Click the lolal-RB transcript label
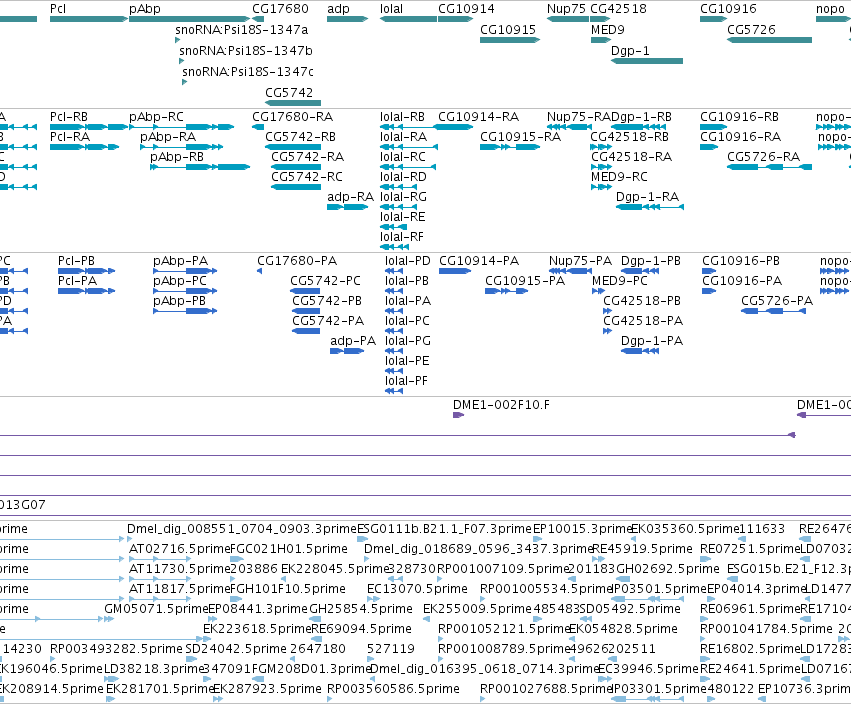851x704 pixels. [402, 117]
